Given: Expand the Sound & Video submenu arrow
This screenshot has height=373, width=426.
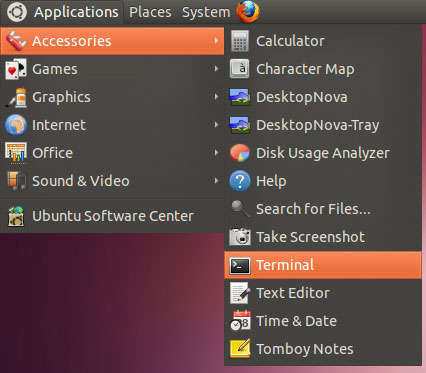Looking at the screenshot, I should click(x=216, y=181).
